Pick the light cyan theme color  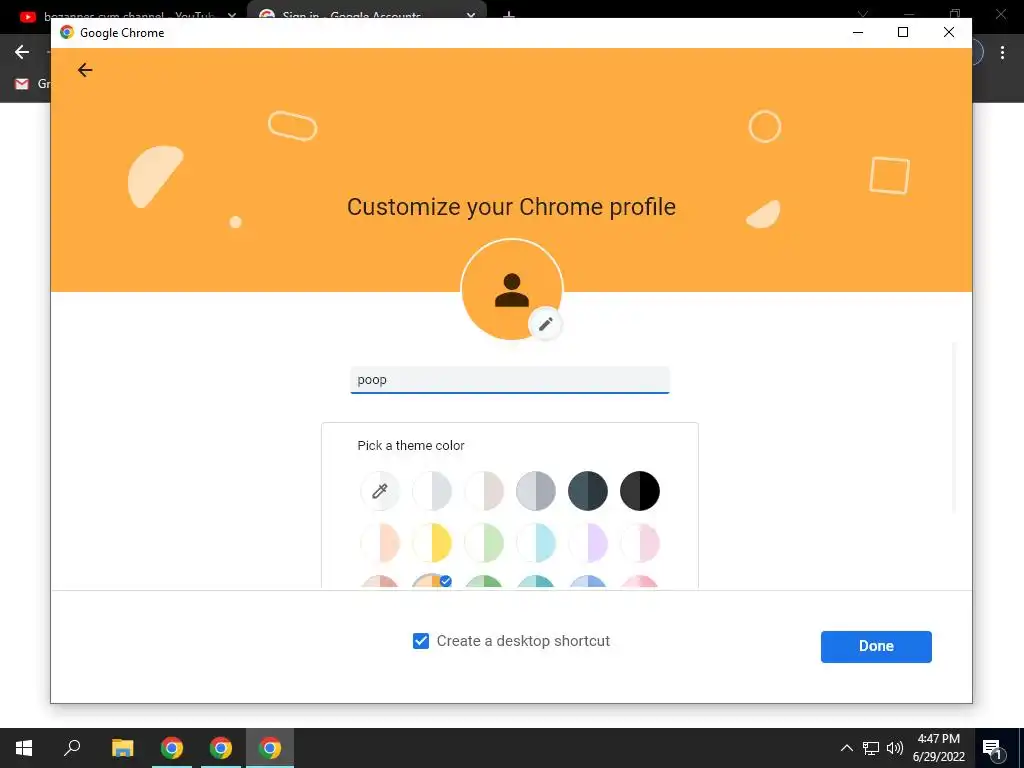[536, 543]
